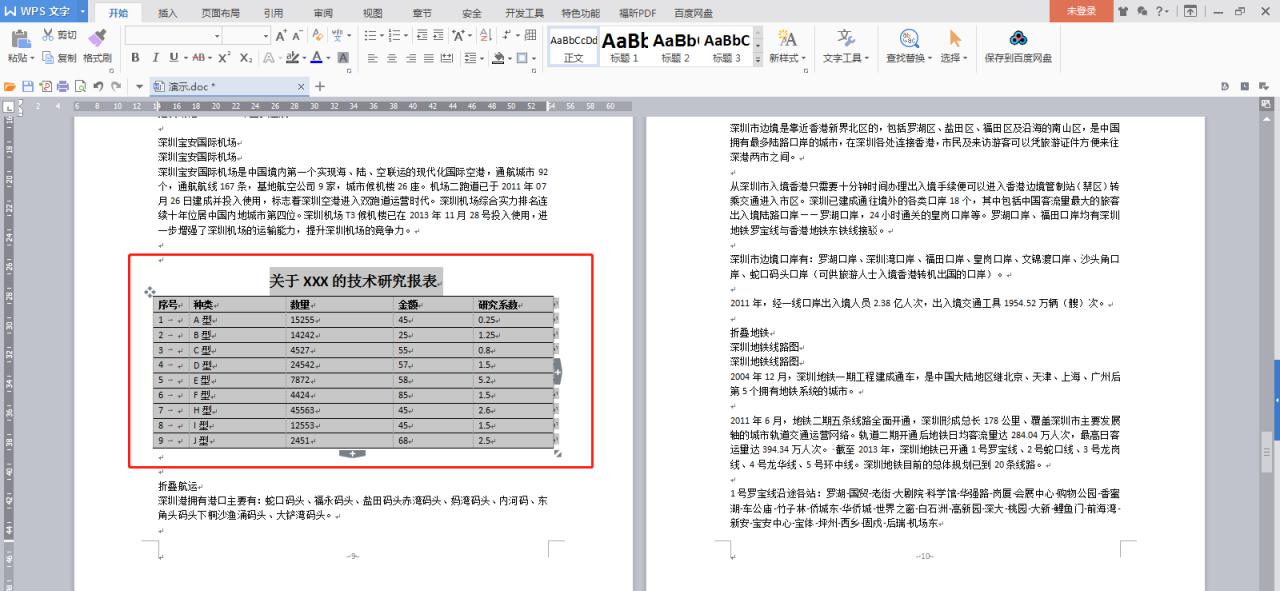Expand the styles gallery more arrow
The width and height of the screenshot is (1280, 591).
[757, 59]
